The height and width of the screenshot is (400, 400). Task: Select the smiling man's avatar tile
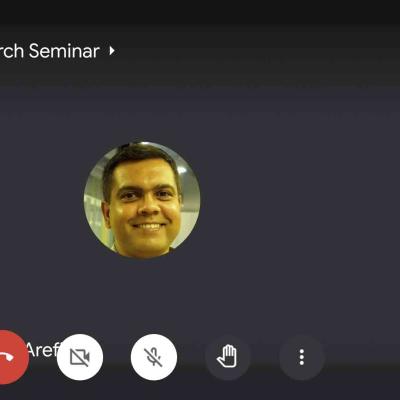pyautogui.click(x=142, y=200)
